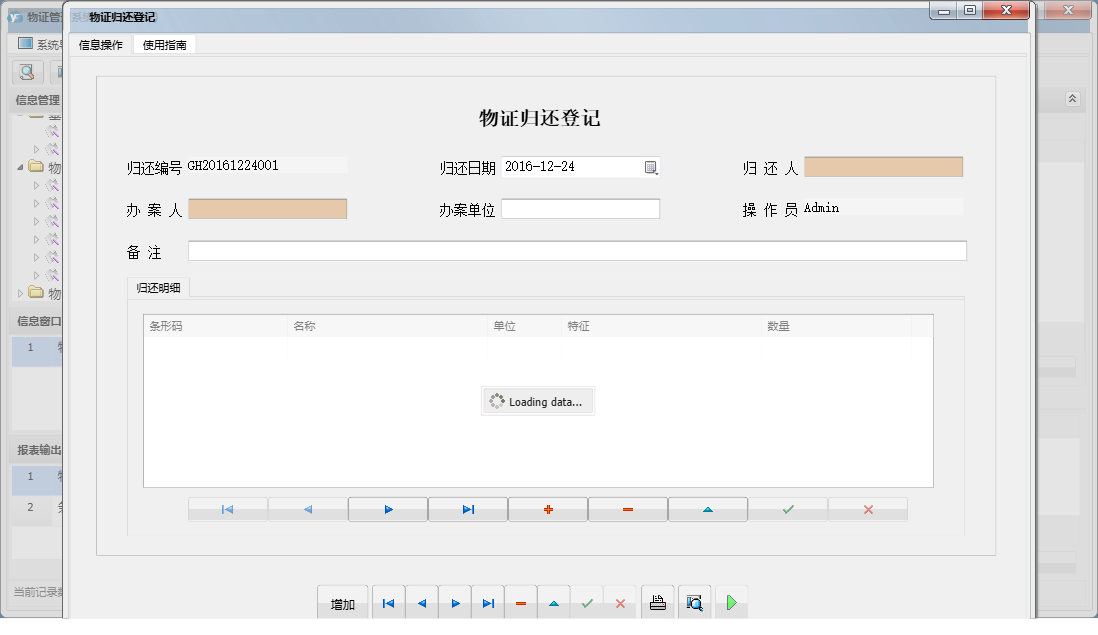1098x635 pixels.
Task: Click the red minus icon to delete detail row
Action: 628,509
